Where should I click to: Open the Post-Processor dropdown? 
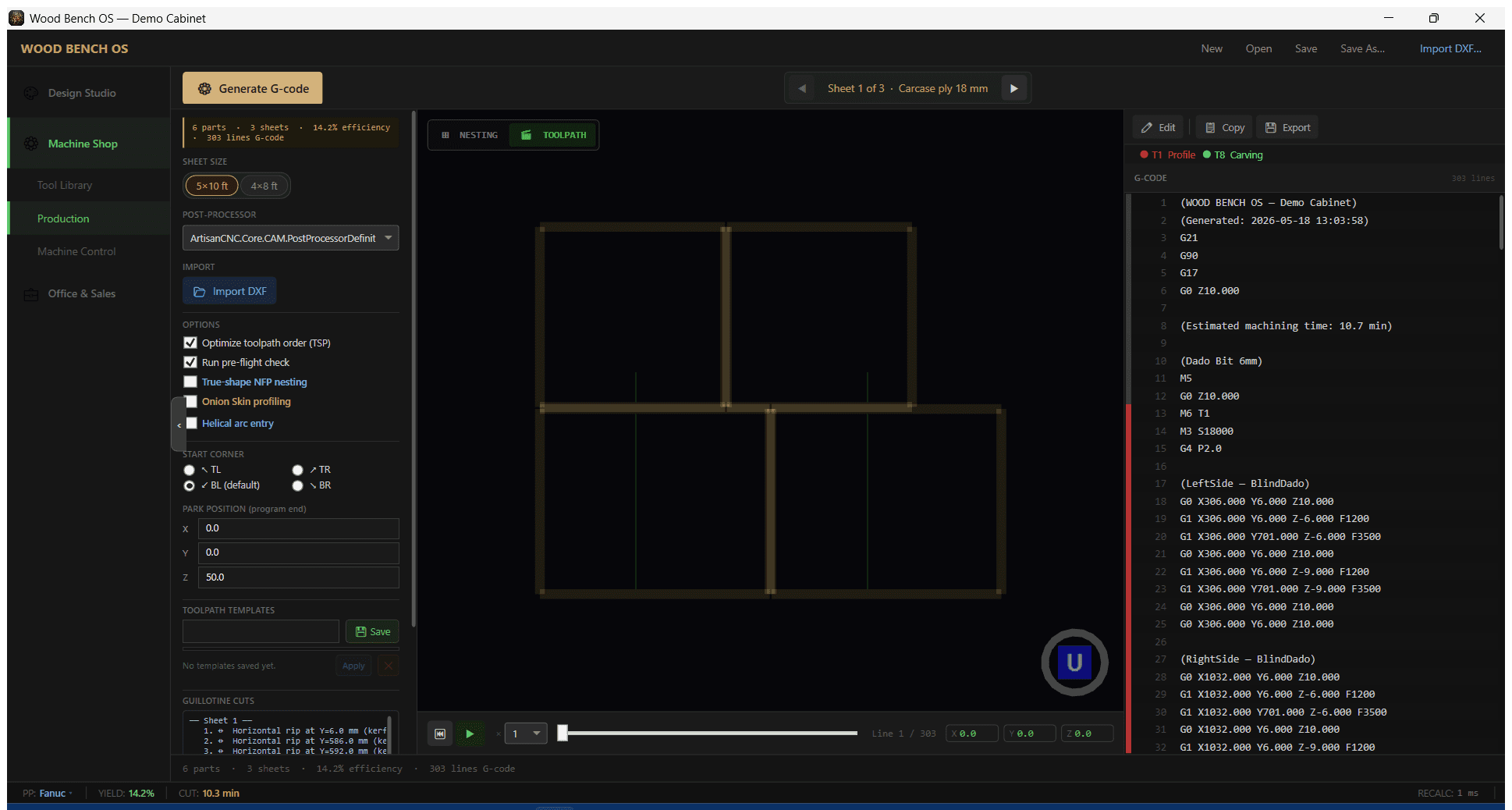290,238
